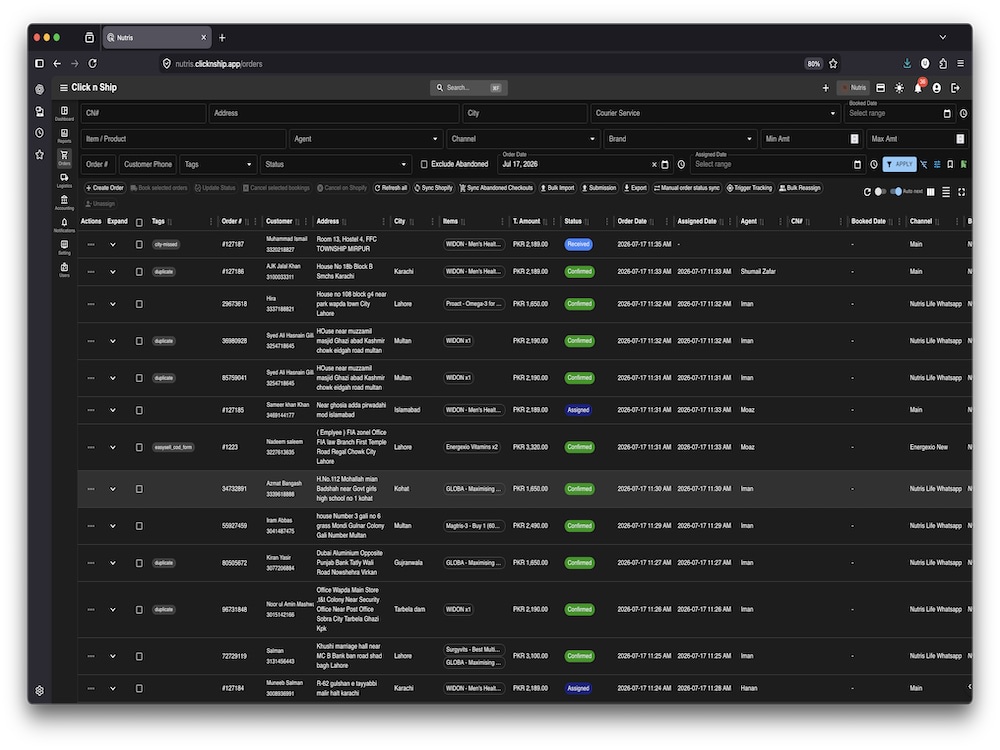Select checkbox for order 34732891
This screenshot has width=1000, height=750.
(139, 489)
